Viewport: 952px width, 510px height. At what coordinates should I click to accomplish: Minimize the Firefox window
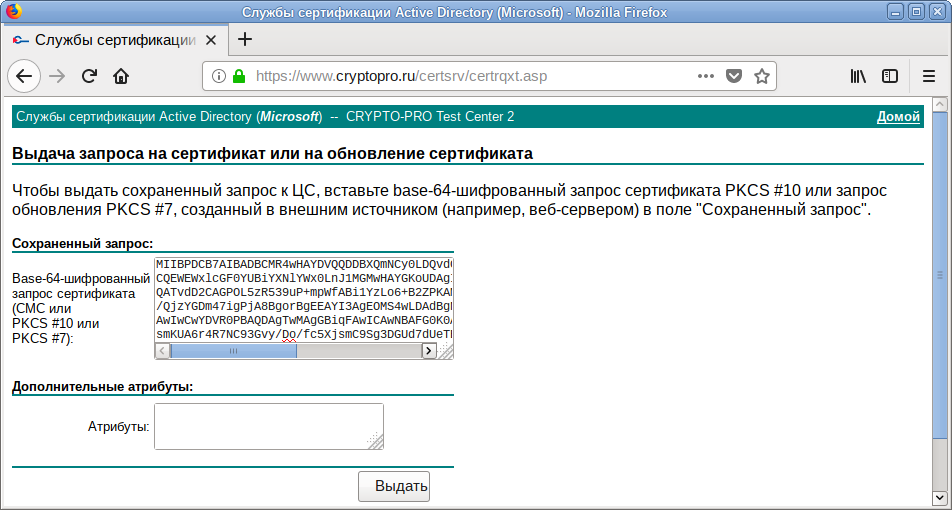[x=895, y=11]
